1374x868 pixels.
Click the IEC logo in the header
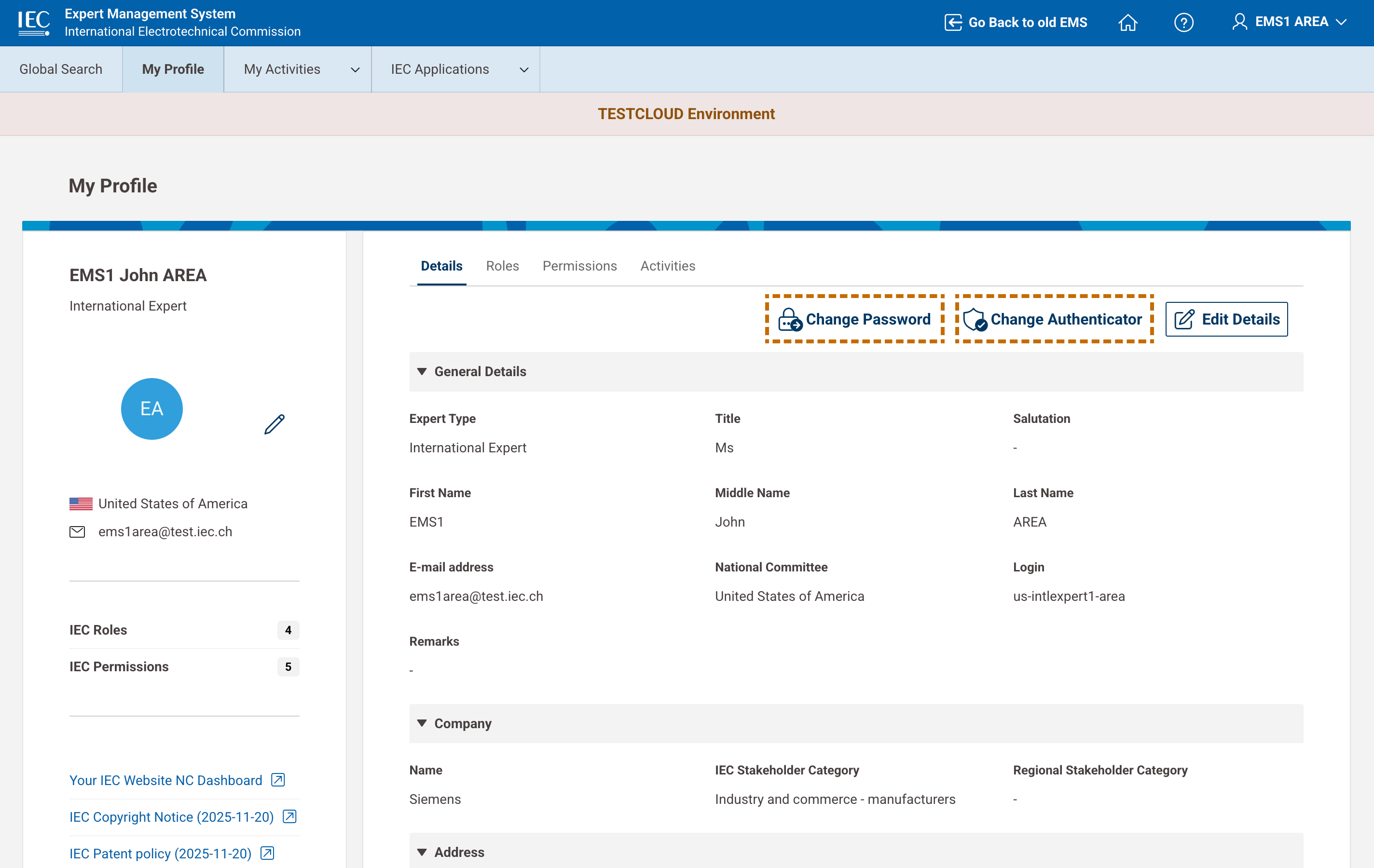(x=34, y=22)
